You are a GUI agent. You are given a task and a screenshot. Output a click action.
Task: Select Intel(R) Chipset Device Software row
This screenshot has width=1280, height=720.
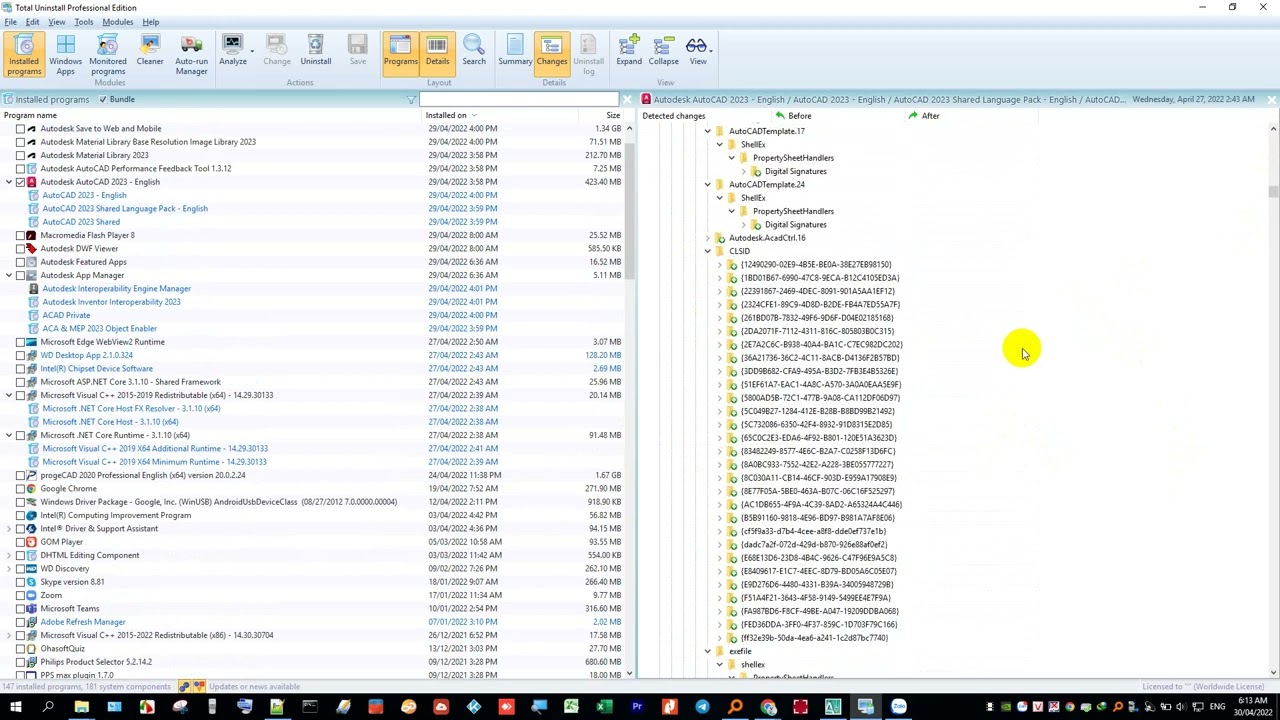pyautogui.click(x=312, y=368)
